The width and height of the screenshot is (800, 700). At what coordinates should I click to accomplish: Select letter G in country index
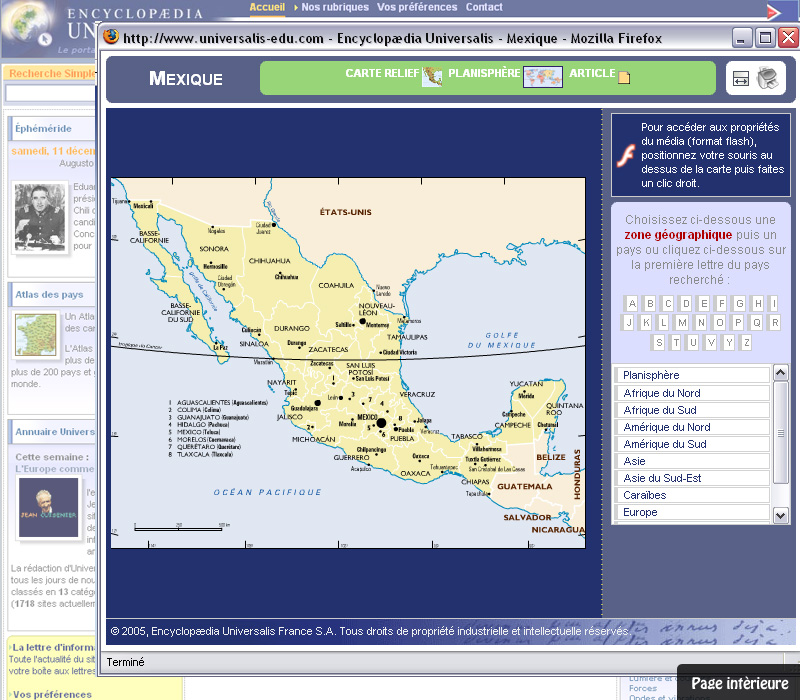(739, 304)
